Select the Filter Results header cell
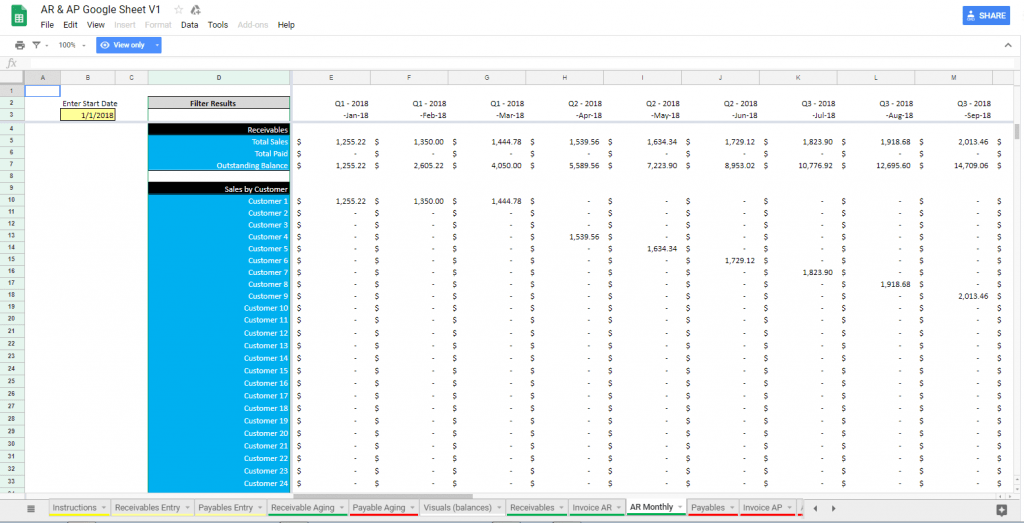Screen dimensions: 1024x523 (x=219, y=103)
